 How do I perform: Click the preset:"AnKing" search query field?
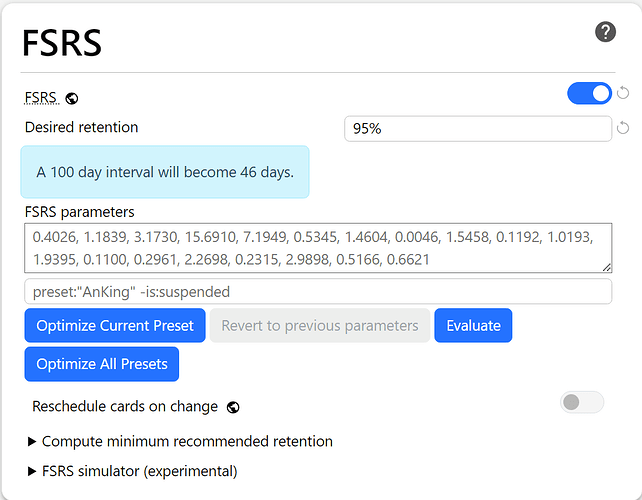point(318,292)
